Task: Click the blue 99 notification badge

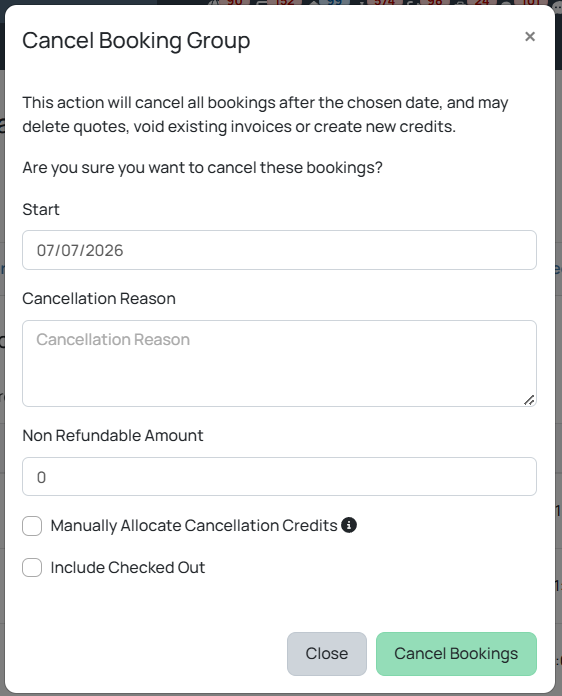Action: click(x=334, y=2)
